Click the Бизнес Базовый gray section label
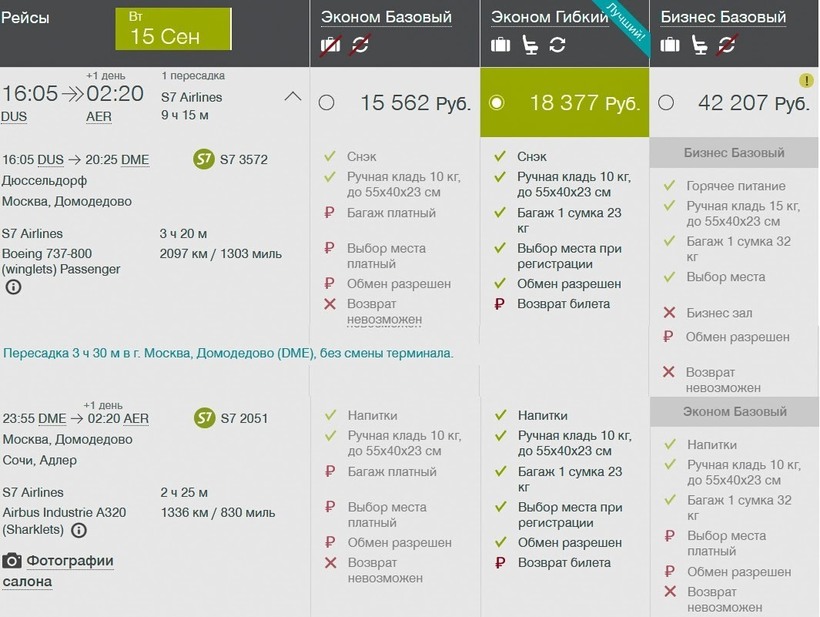Viewport: 820px width, 617px height. 734,153
